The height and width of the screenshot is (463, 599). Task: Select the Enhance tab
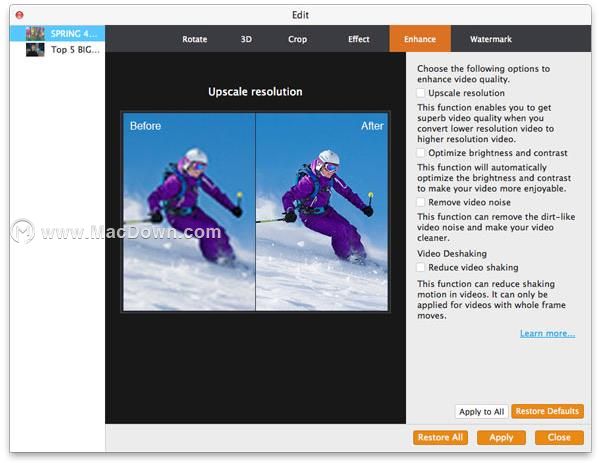(420, 39)
